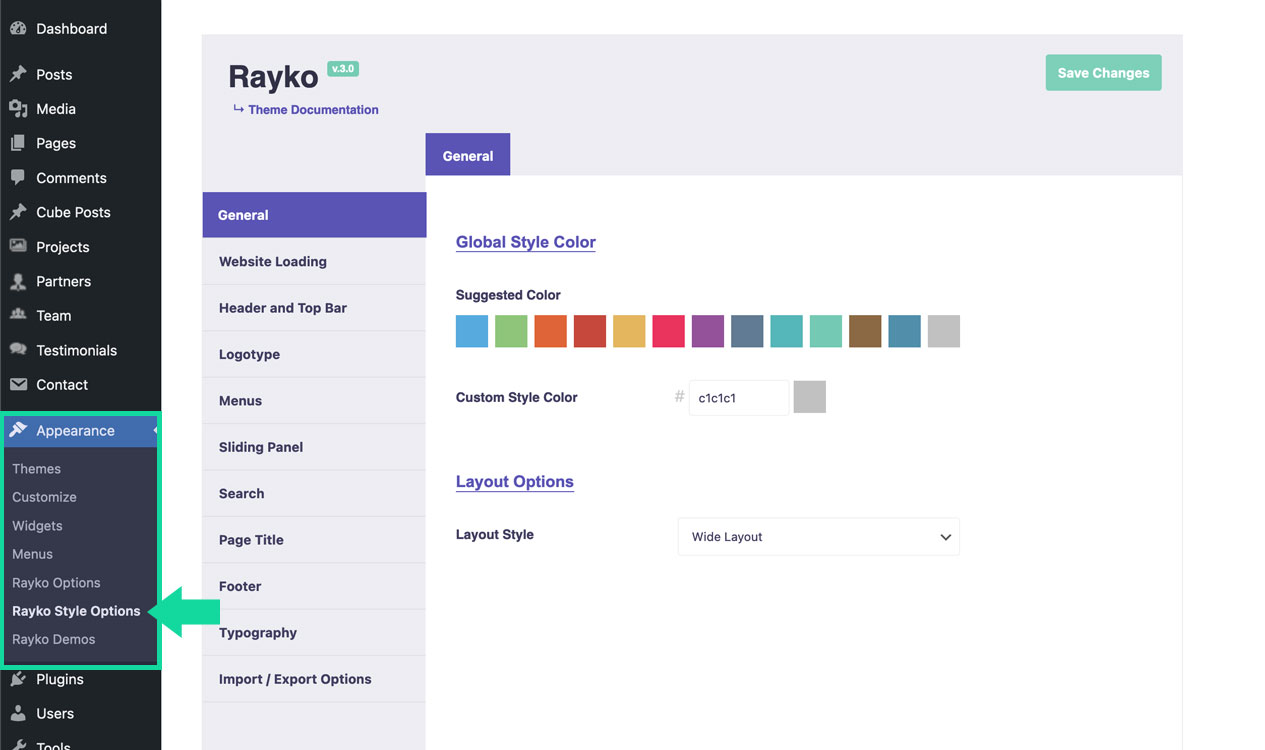Choose the purple suggested color swatch
Screen dimensions: 1265x750
point(708,331)
